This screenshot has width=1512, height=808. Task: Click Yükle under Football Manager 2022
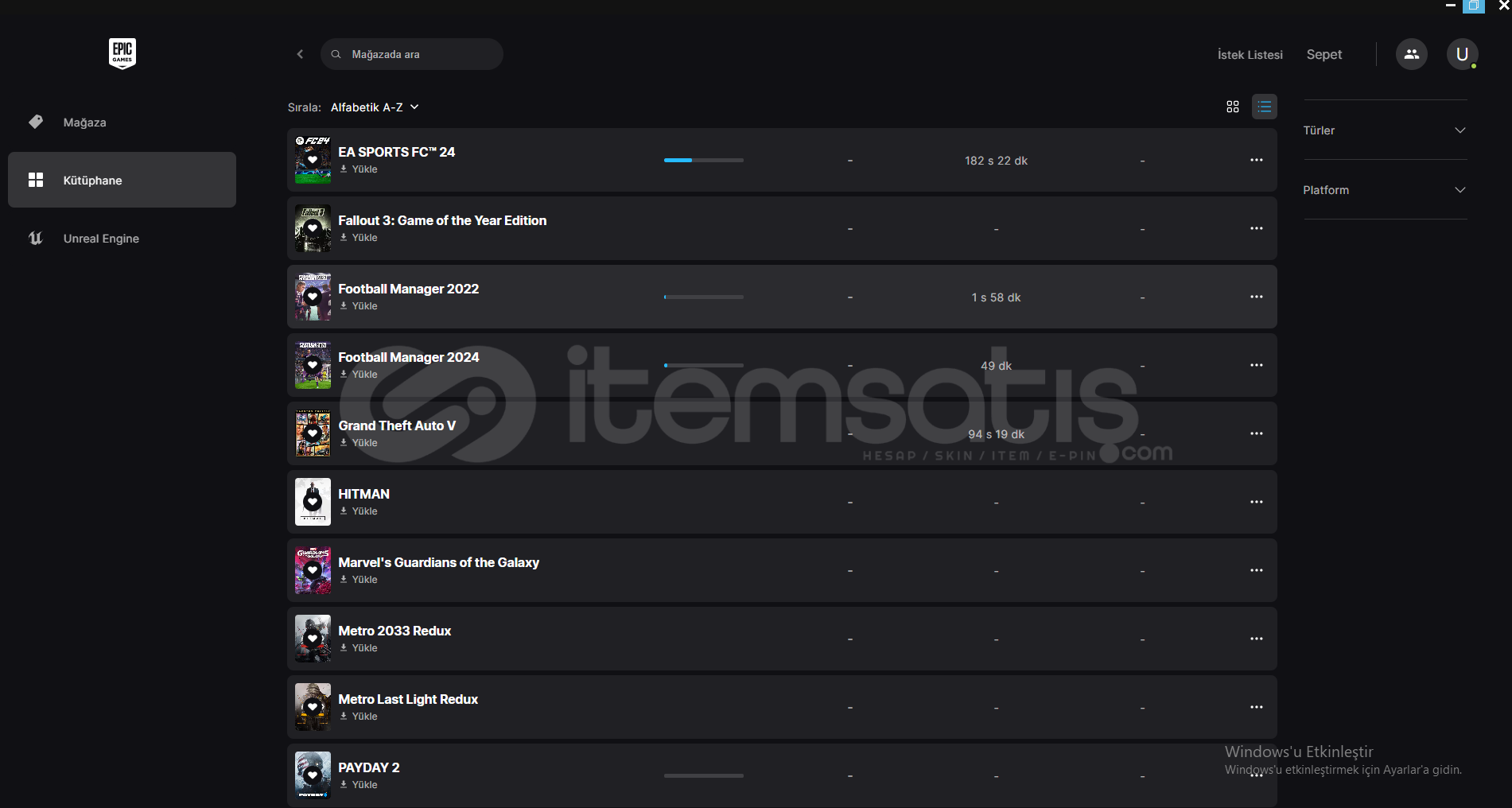359,306
